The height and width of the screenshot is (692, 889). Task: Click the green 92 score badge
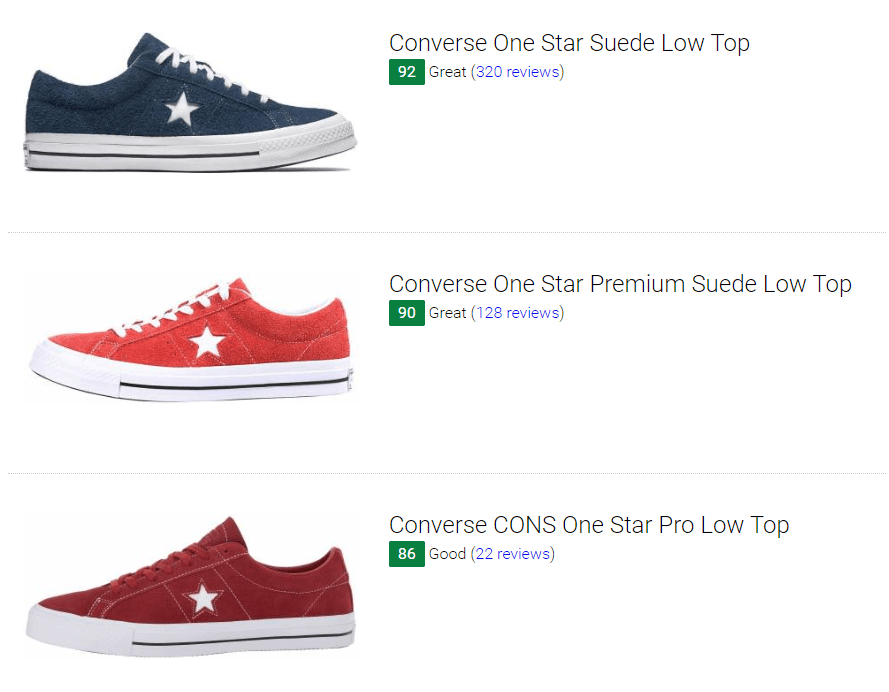click(x=407, y=72)
